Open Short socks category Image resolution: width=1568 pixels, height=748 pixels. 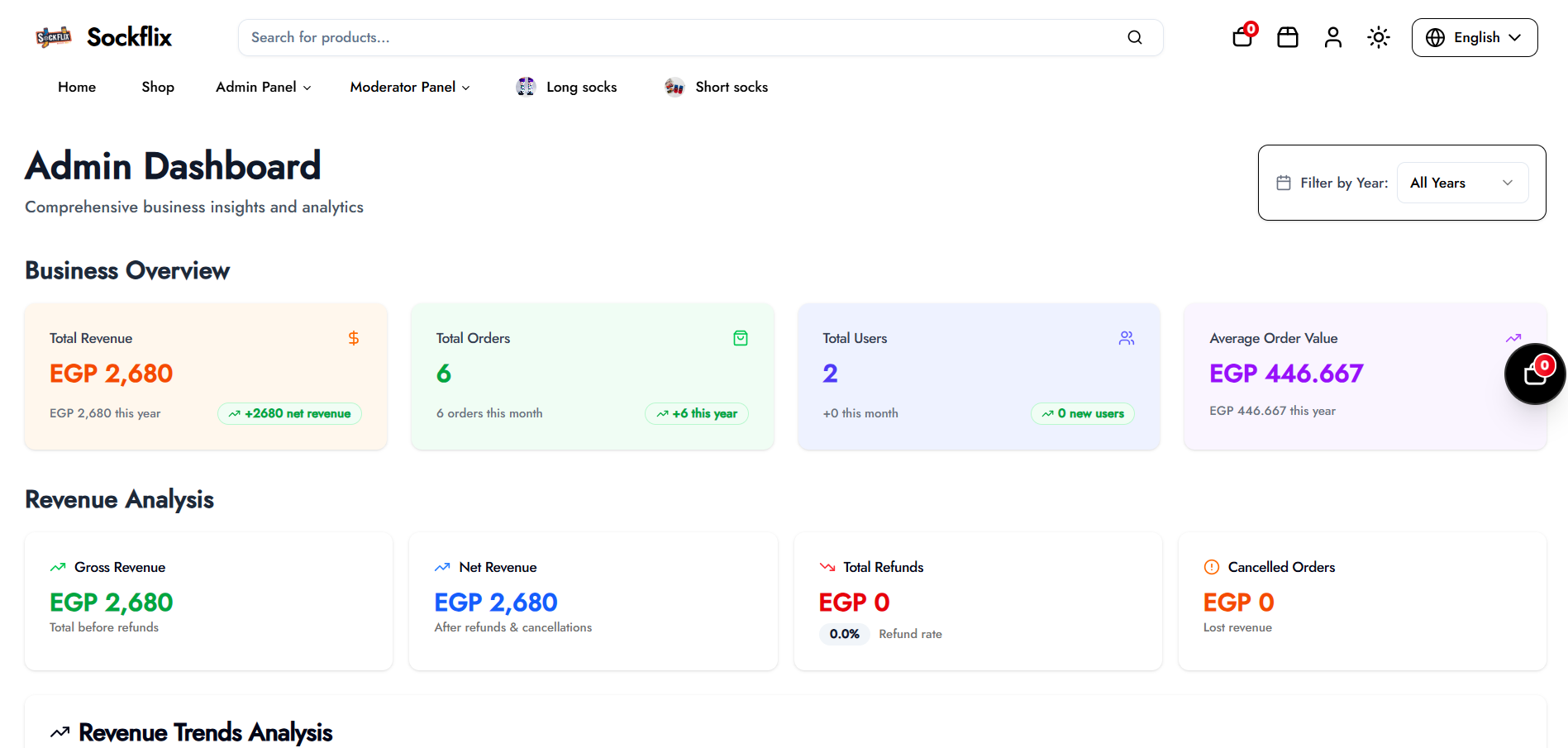coord(732,87)
